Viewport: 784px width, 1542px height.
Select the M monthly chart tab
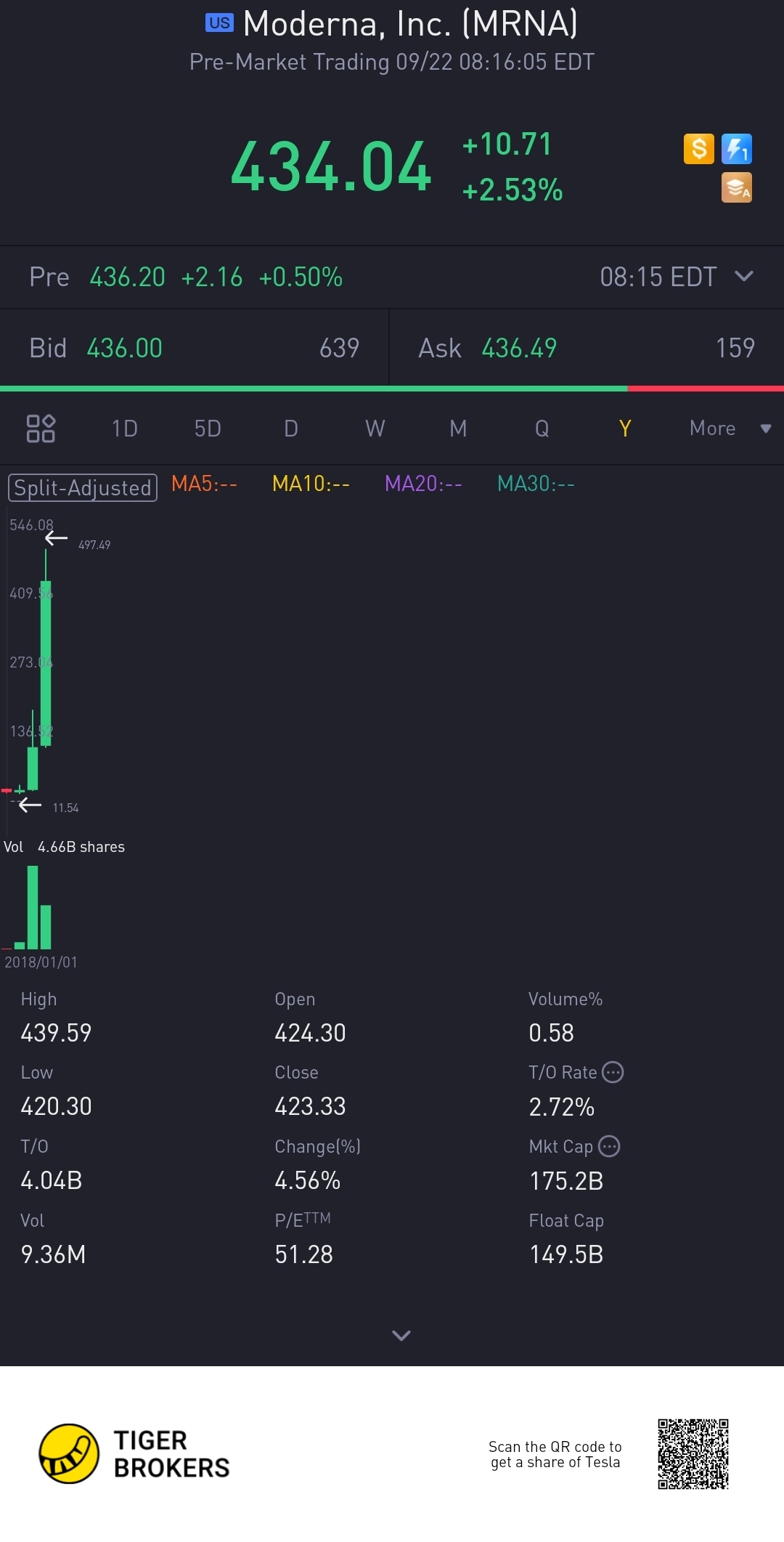point(458,429)
